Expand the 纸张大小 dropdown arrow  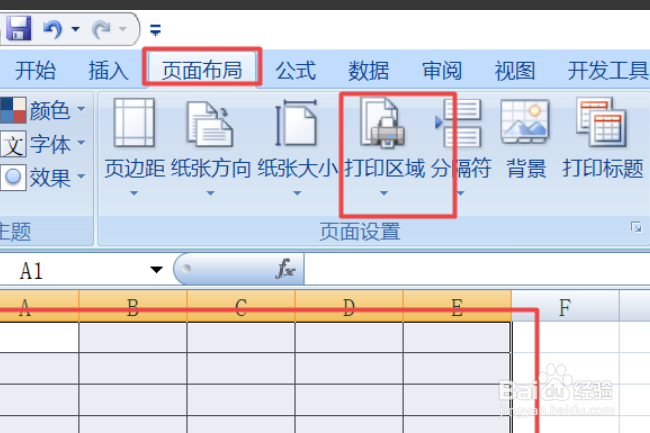(297, 193)
